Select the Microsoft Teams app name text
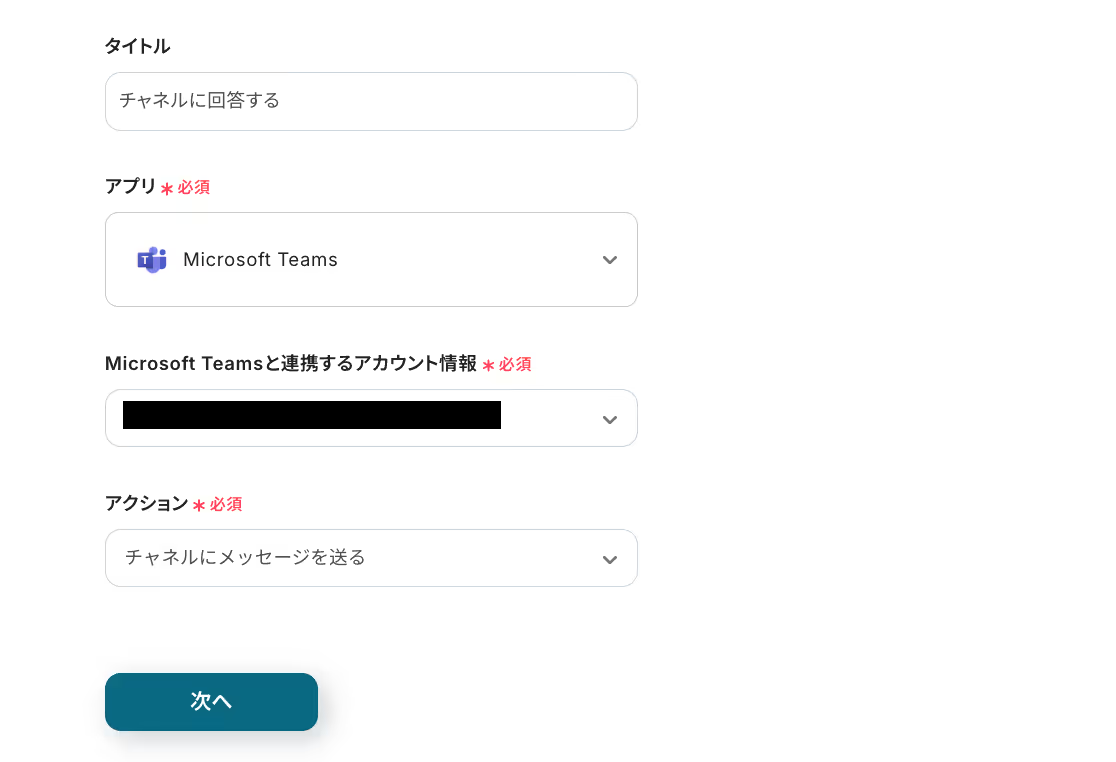The image size is (1116, 762). [x=260, y=260]
